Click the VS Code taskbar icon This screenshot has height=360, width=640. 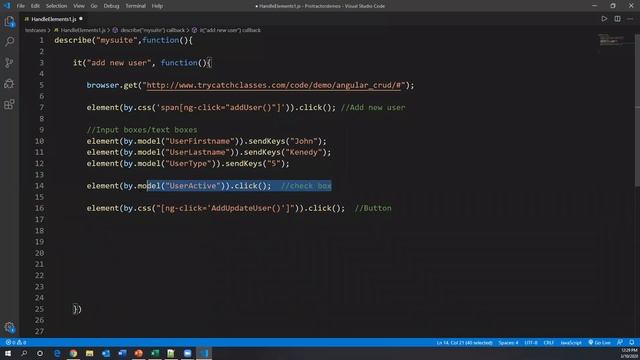tap(204, 353)
